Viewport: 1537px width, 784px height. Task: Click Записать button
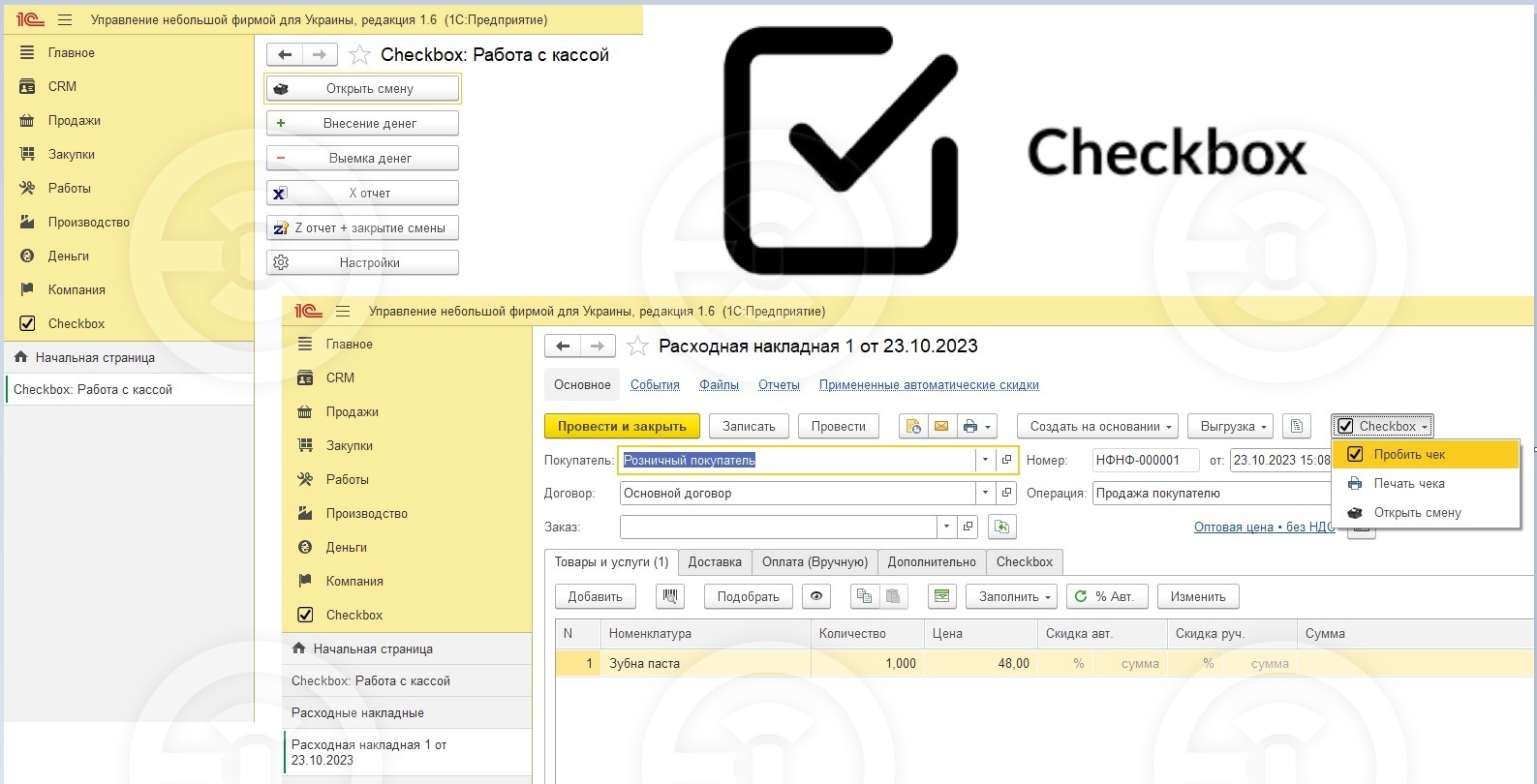[x=749, y=426]
